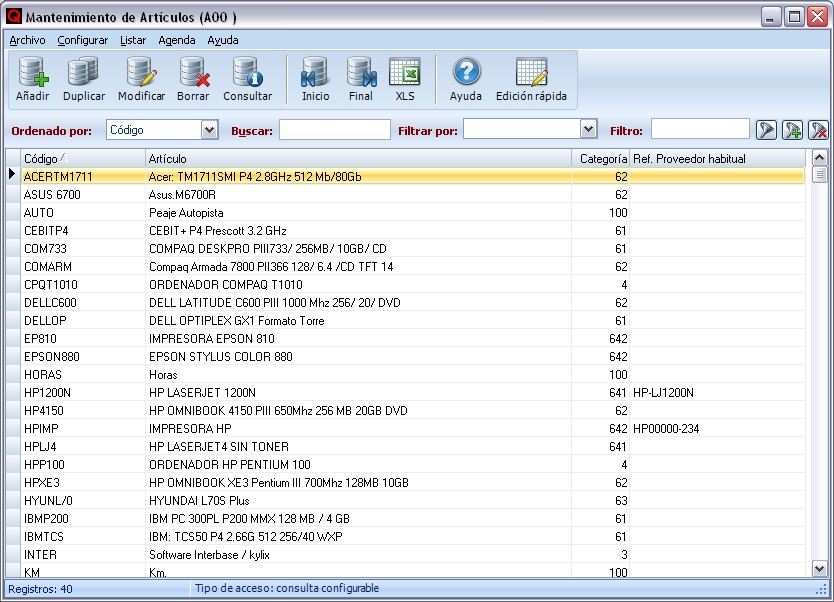Open the Agenda menu
834x602 pixels.
point(177,40)
